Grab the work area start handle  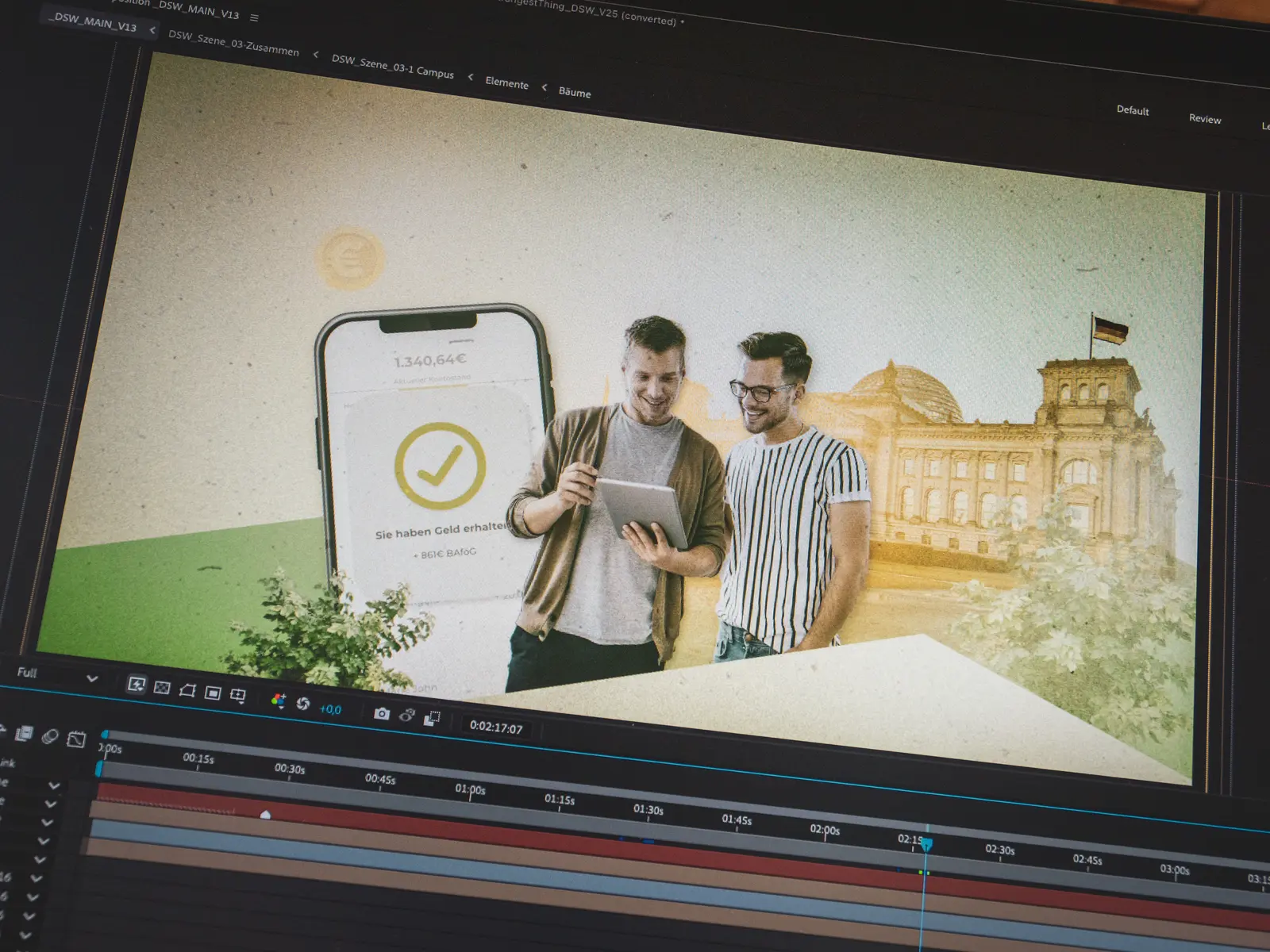pyautogui.click(x=99, y=768)
